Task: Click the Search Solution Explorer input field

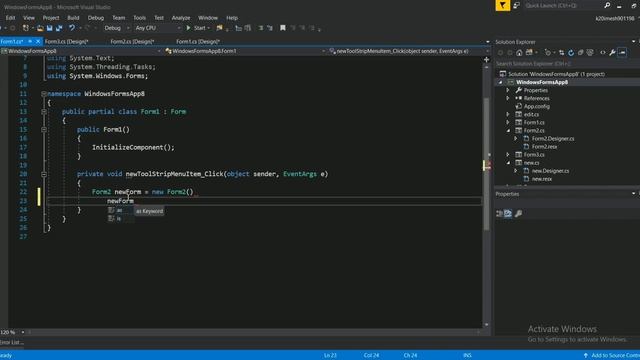Action: click(x=566, y=64)
